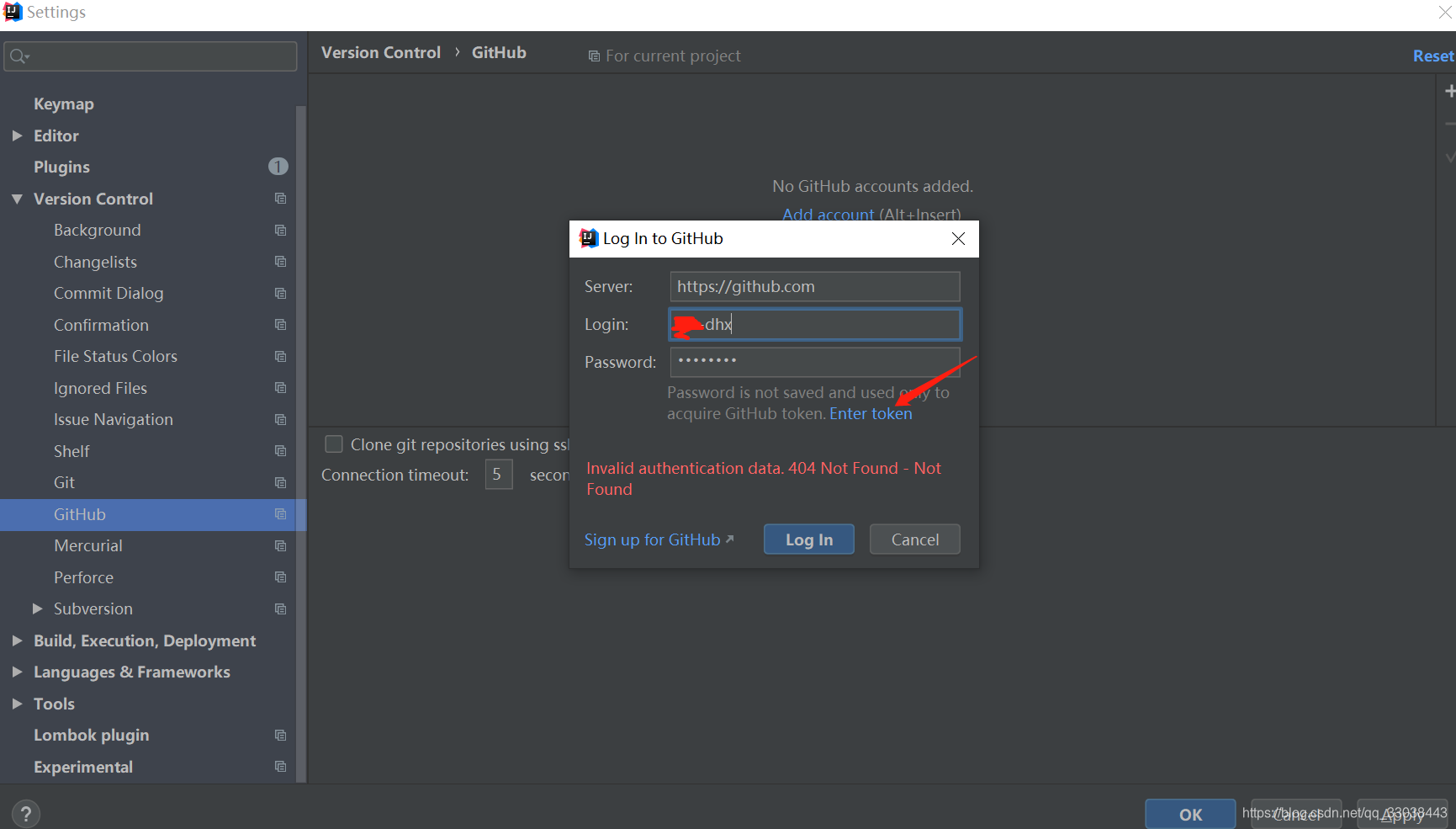Click in the Server URL field
Image resolution: width=1456 pixels, height=829 pixels.
pos(815,286)
